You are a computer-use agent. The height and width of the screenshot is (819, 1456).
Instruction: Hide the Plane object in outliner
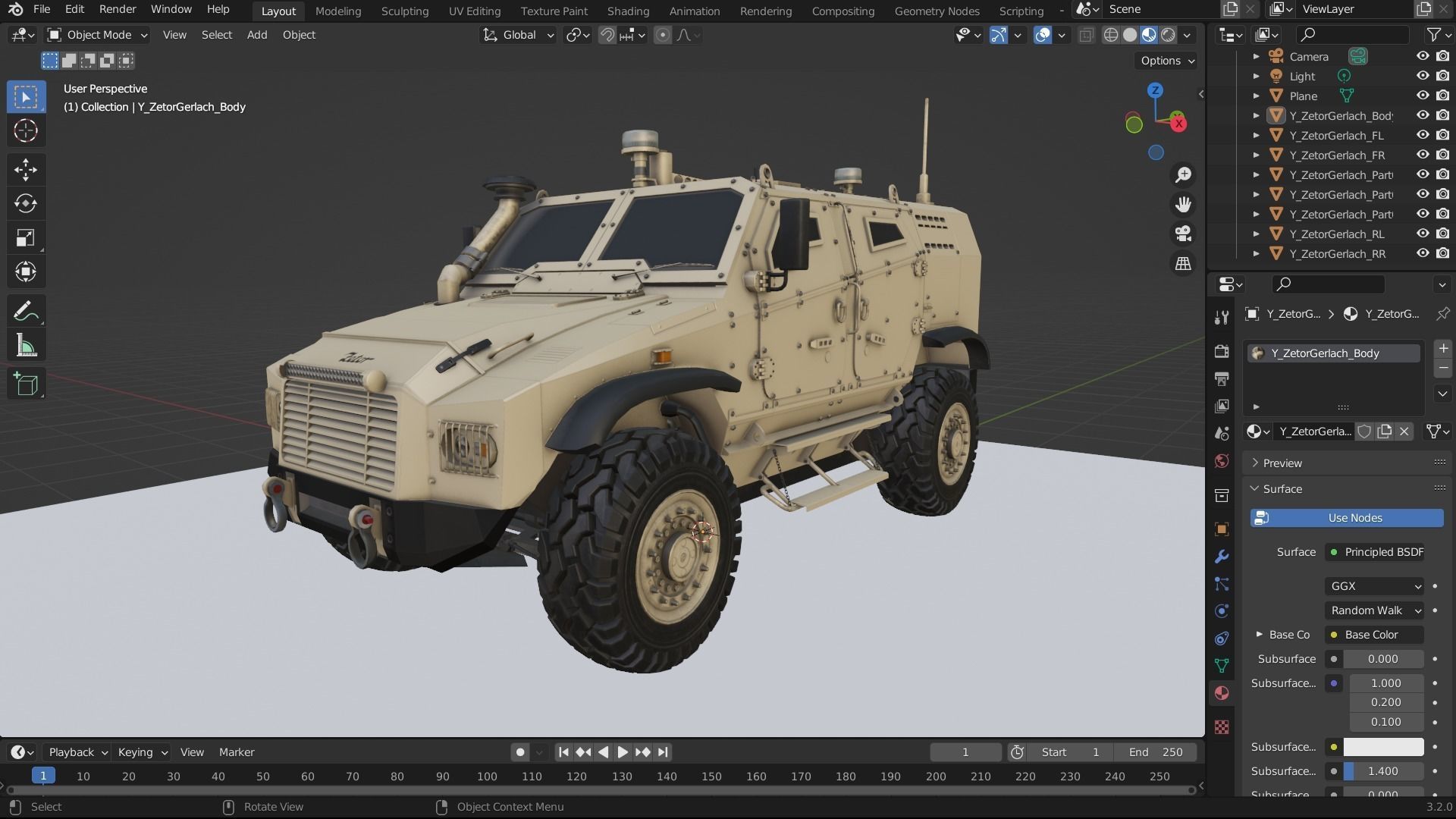click(1423, 96)
